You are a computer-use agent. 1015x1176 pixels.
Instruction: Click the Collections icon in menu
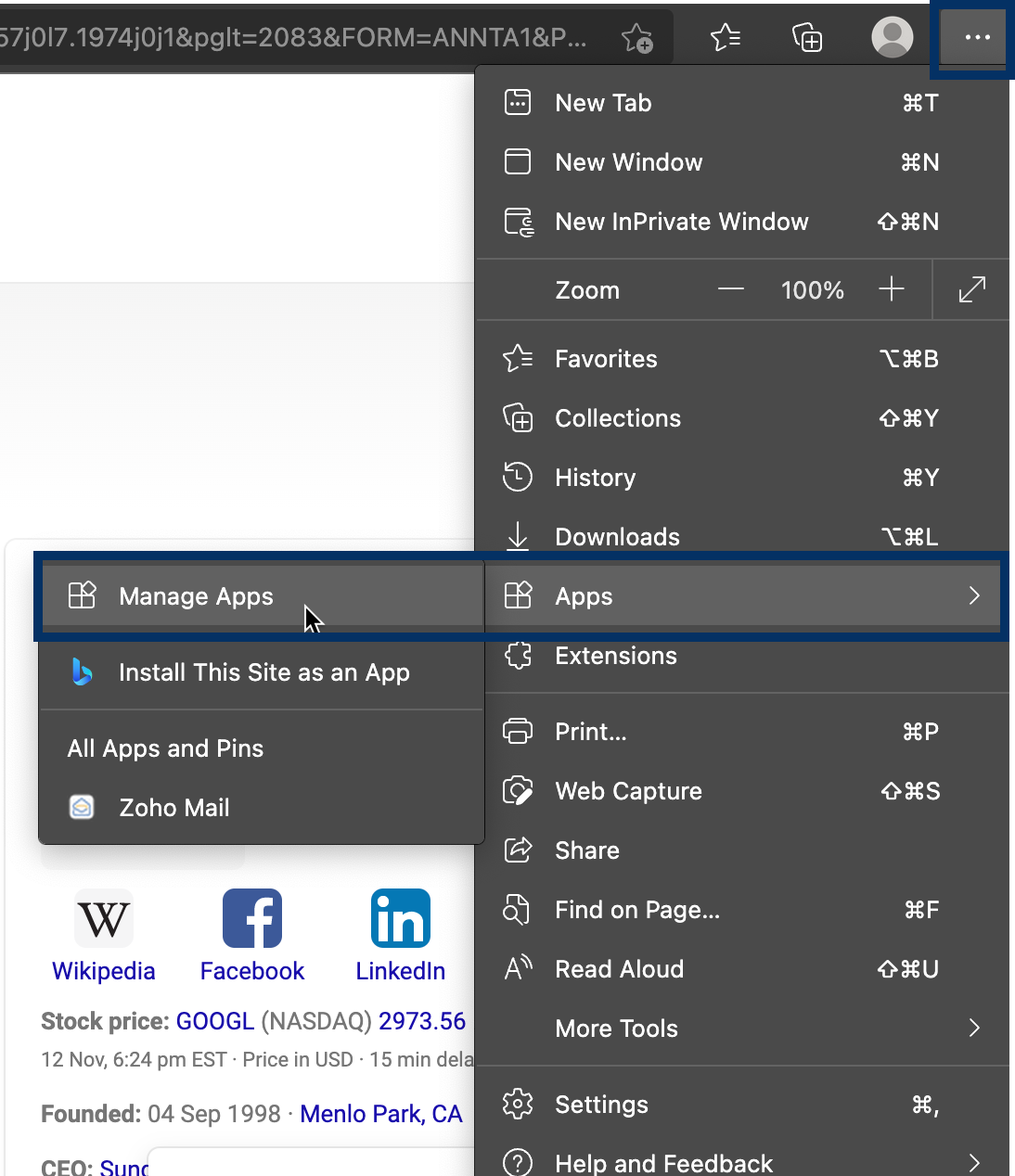[x=518, y=417]
